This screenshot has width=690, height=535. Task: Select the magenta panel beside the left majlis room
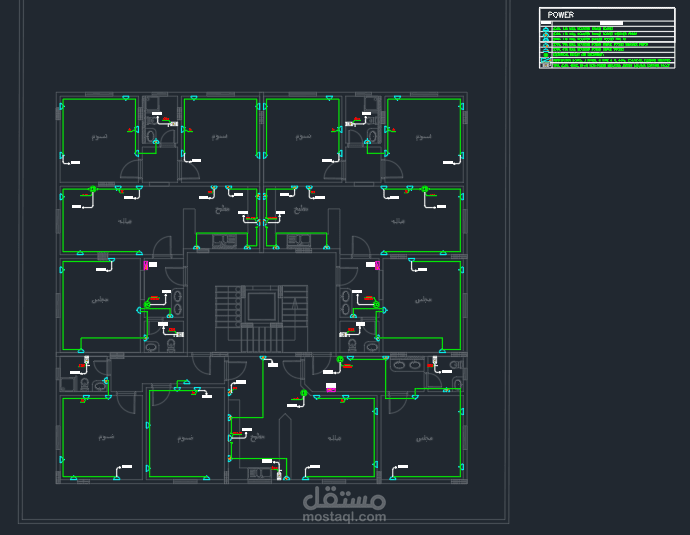coord(146,265)
